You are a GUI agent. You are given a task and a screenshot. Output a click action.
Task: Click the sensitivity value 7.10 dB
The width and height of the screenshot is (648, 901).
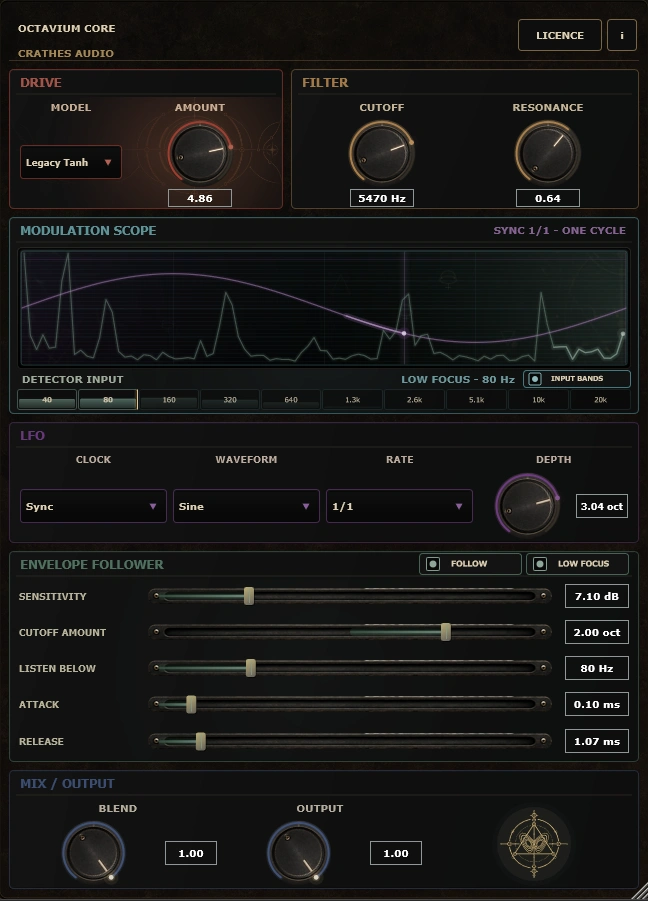coord(597,596)
